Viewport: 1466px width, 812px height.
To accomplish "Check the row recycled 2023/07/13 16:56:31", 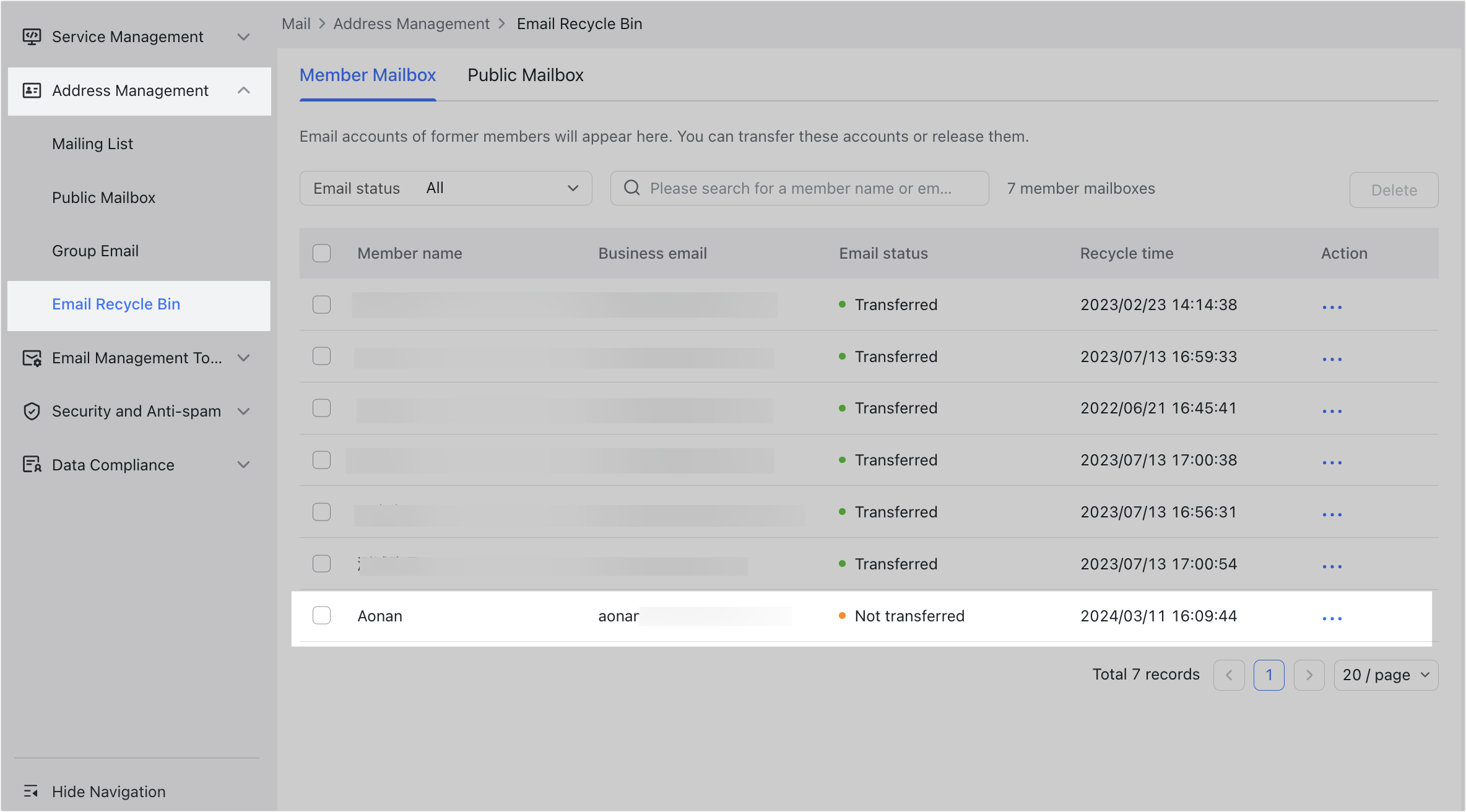I will click(x=321, y=512).
